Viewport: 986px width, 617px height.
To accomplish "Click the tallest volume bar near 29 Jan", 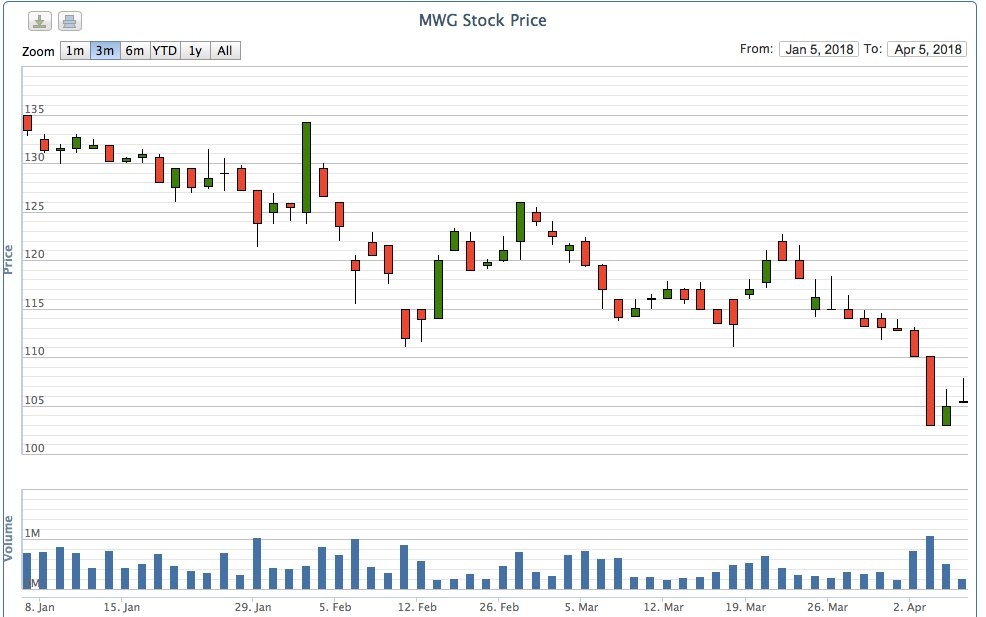I will pos(257,563).
